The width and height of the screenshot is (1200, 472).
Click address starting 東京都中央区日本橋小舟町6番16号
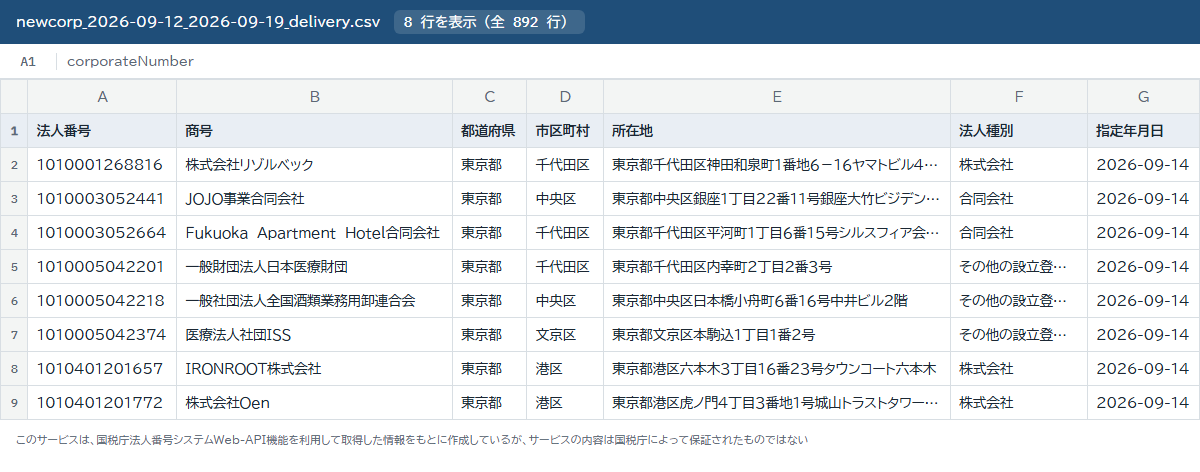tap(777, 301)
